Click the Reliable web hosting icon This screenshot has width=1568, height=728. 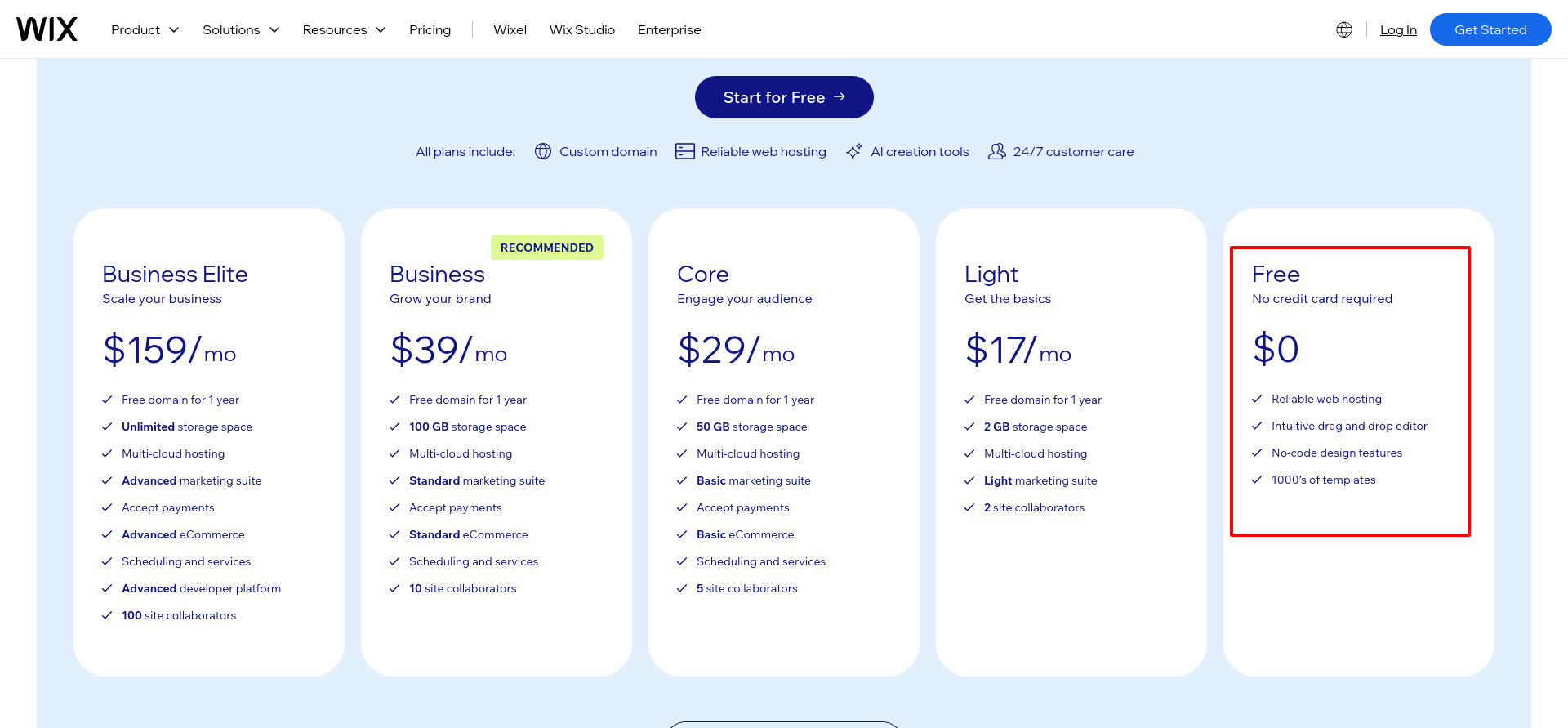coord(685,151)
